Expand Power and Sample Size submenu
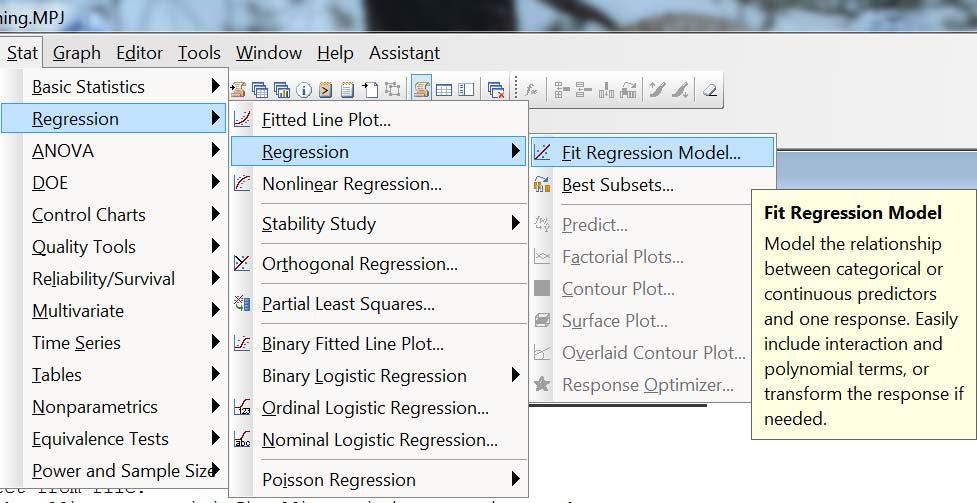This screenshot has width=977, height=503. pyautogui.click(x=113, y=471)
